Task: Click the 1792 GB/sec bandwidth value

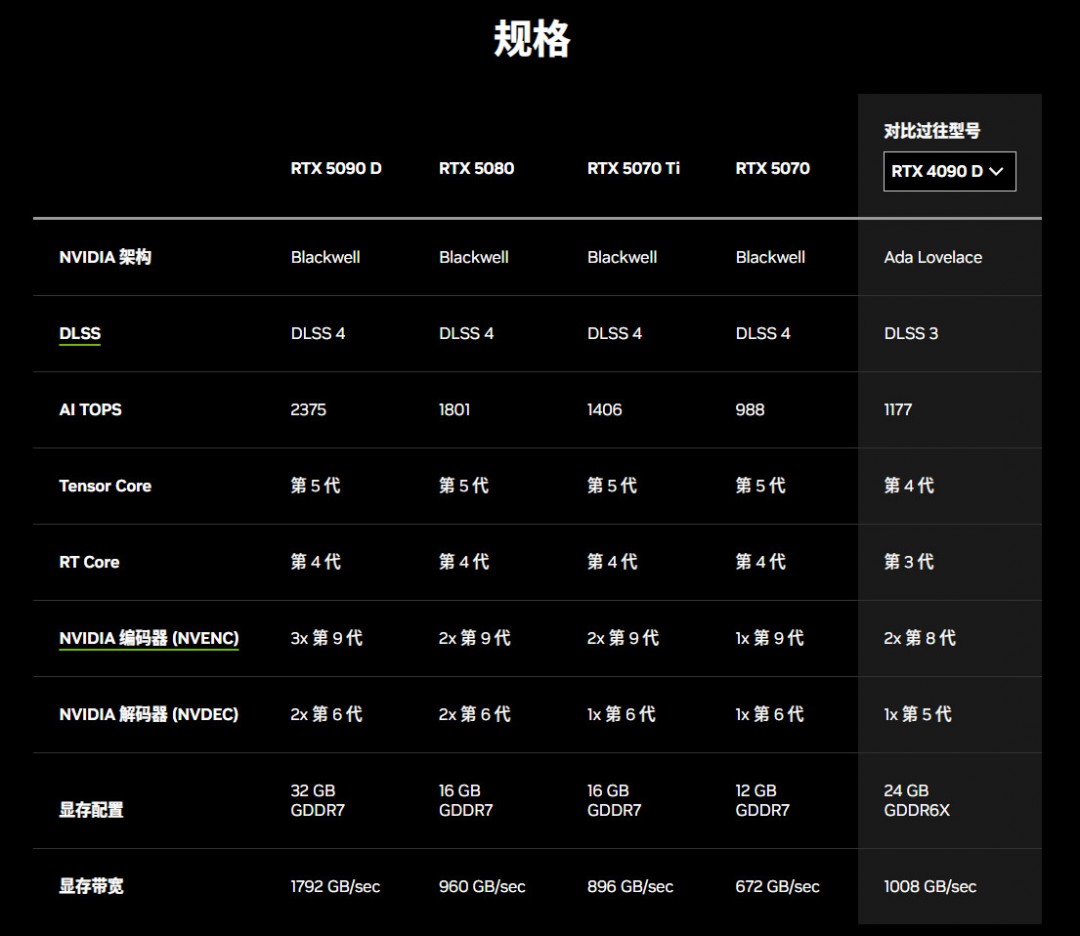Action: point(336,886)
